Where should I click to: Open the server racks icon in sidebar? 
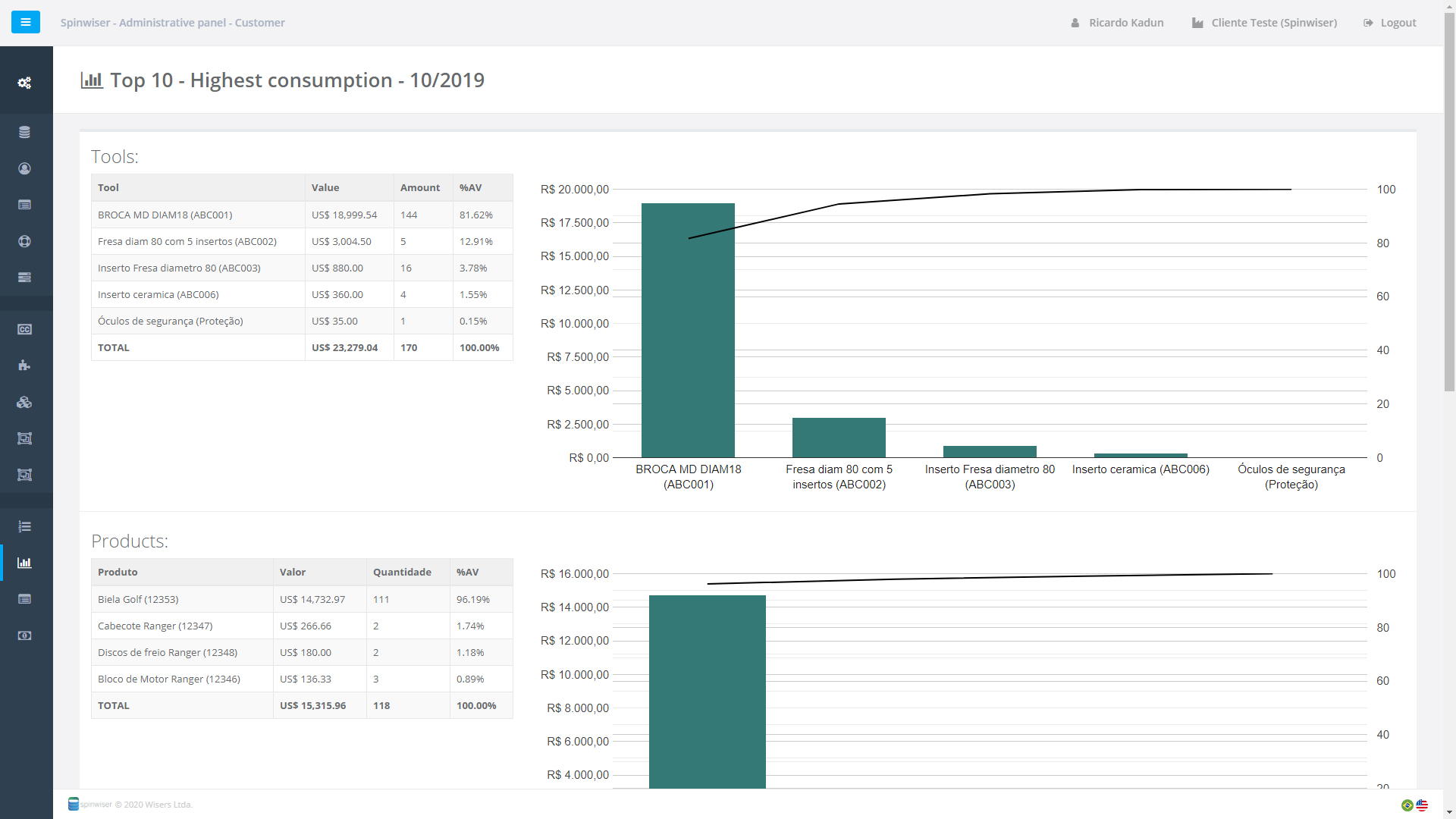[24, 278]
